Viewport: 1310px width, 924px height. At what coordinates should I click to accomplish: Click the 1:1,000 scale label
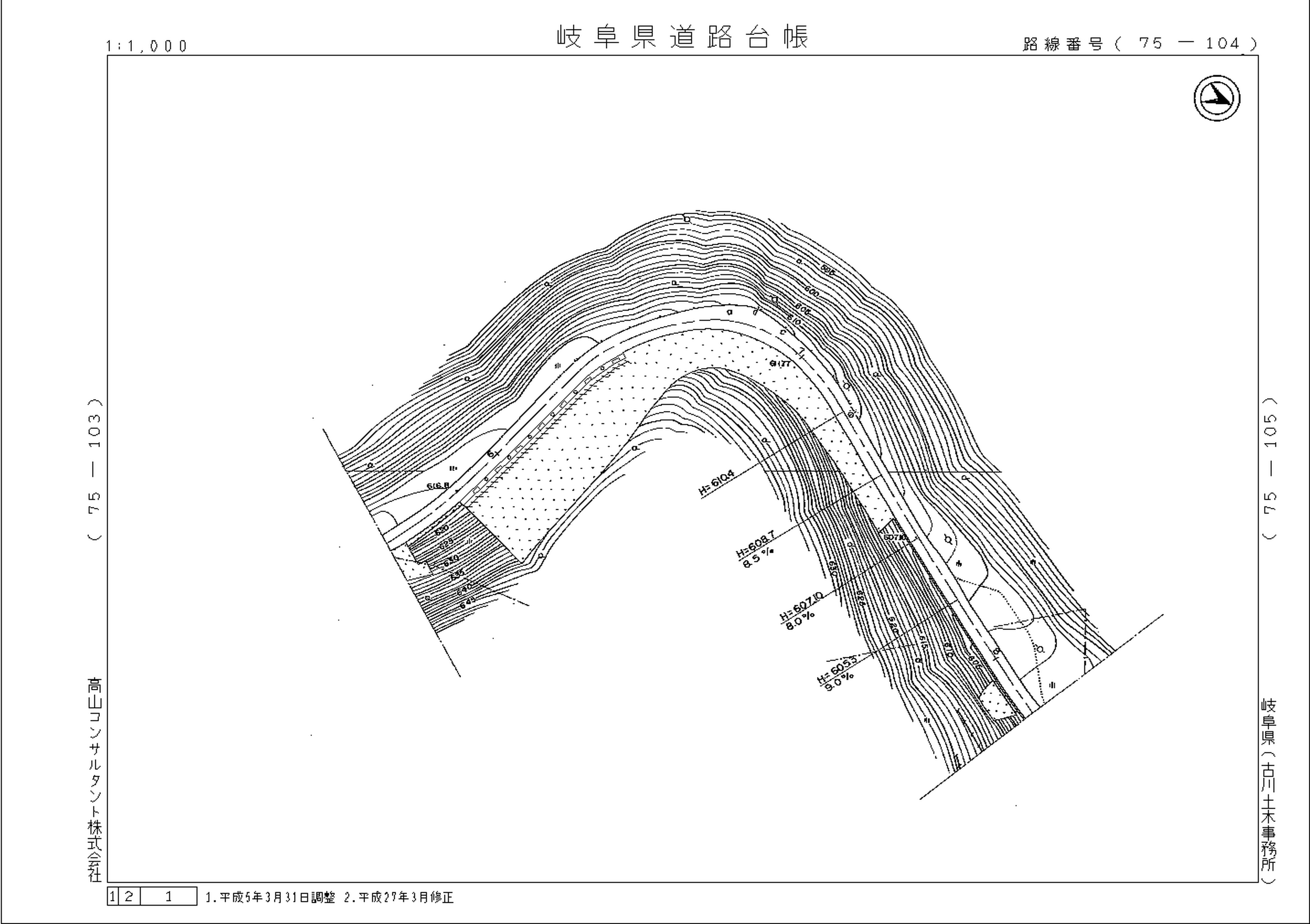pos(147,46)
